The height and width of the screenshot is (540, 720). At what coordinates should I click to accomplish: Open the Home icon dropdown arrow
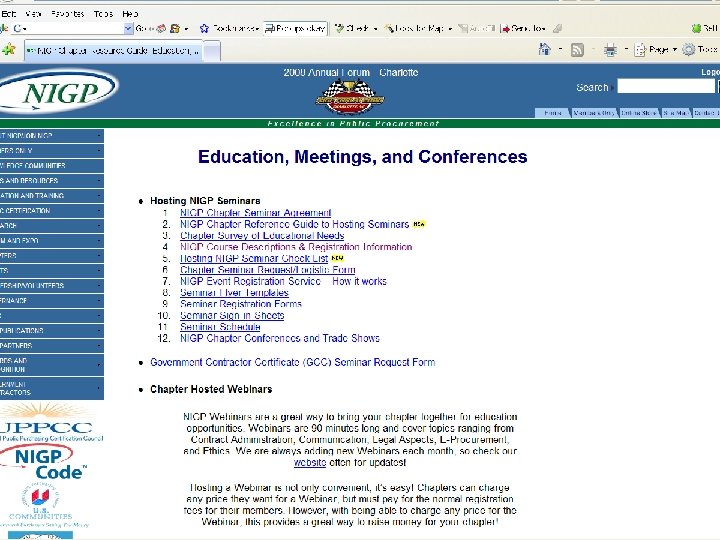(560, 49)
